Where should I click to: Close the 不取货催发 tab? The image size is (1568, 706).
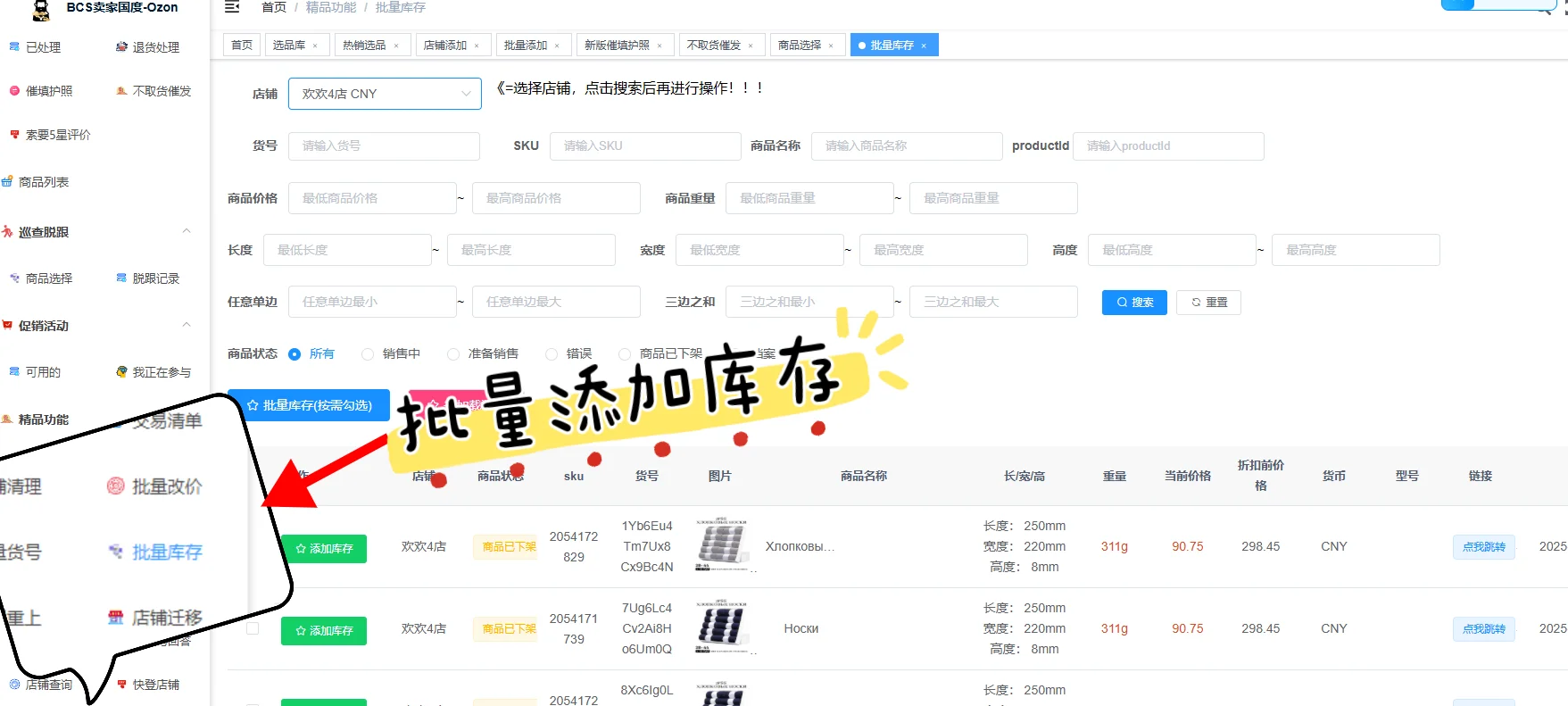click(751, 46)
